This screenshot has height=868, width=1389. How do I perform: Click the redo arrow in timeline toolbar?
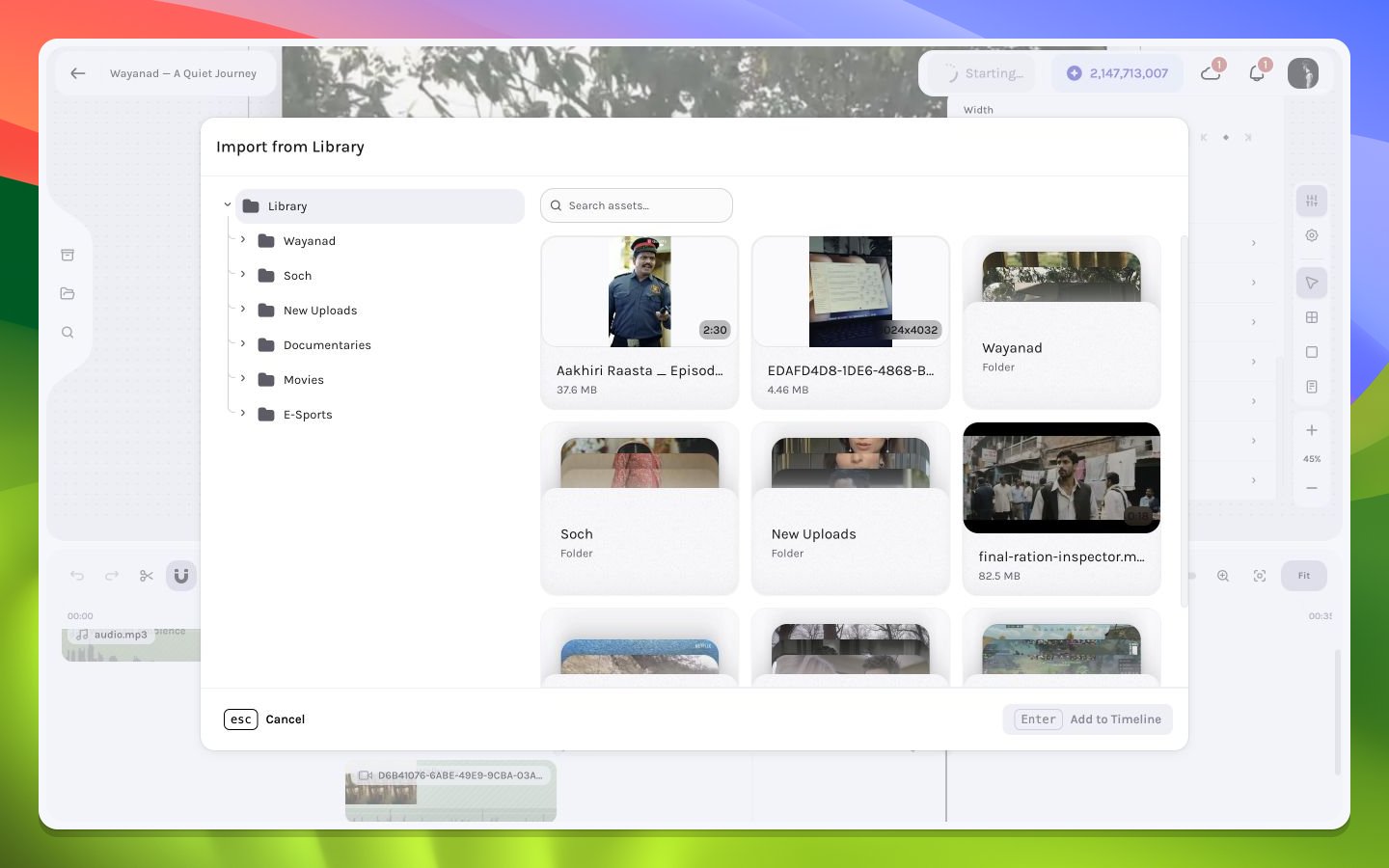click(112, 576)
